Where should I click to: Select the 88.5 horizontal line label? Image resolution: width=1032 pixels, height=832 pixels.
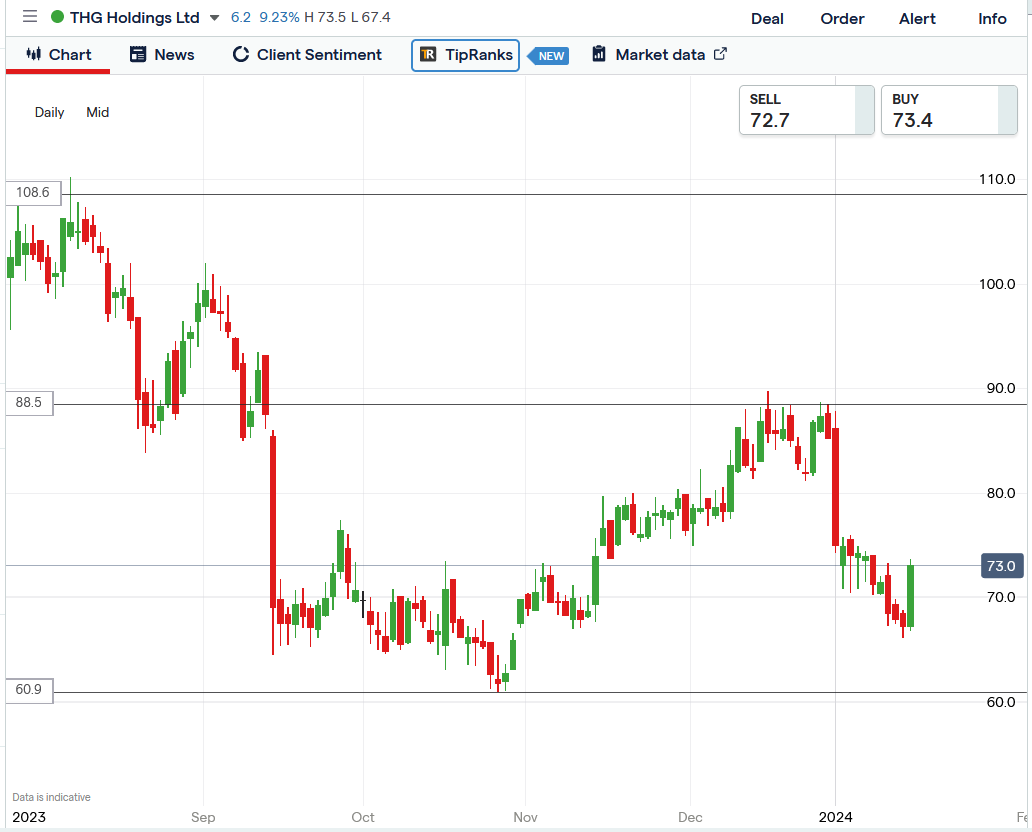[29, 402]
